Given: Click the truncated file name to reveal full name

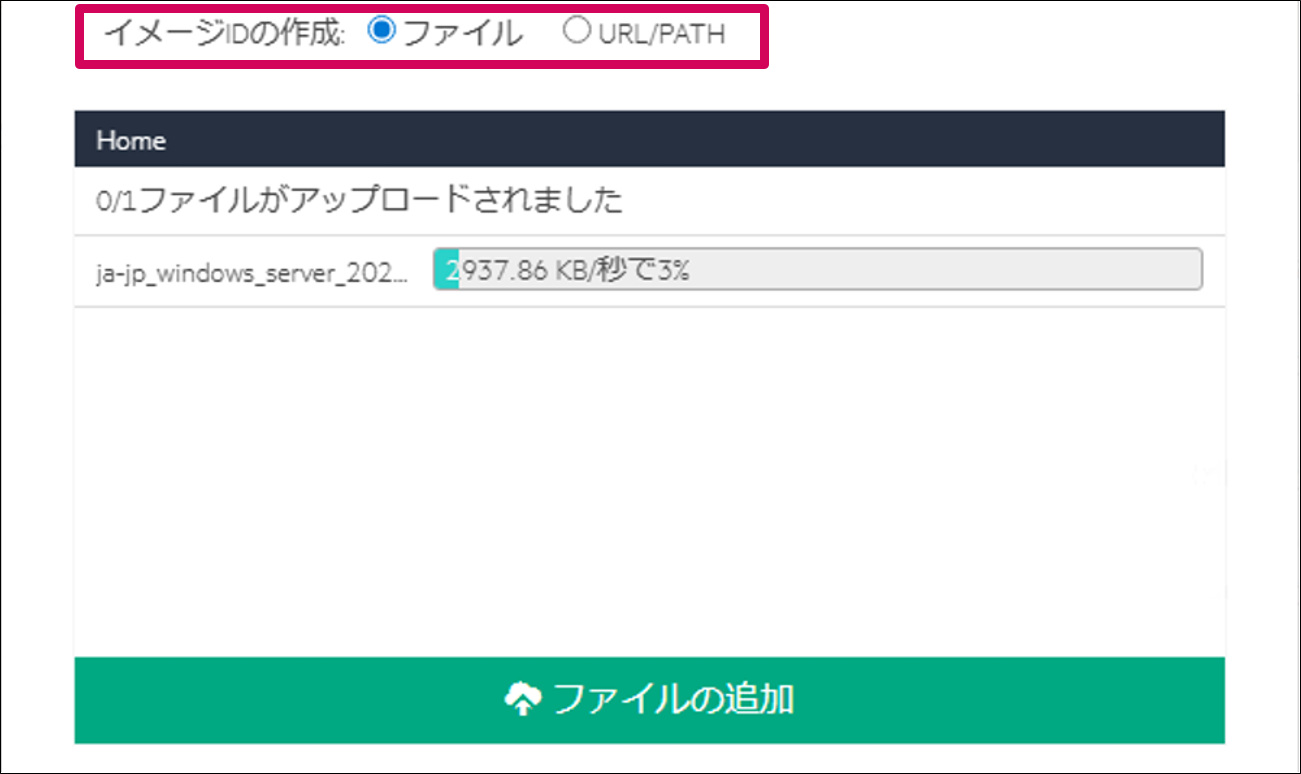Looking at the screenshot, I should [x=254, y=270].
